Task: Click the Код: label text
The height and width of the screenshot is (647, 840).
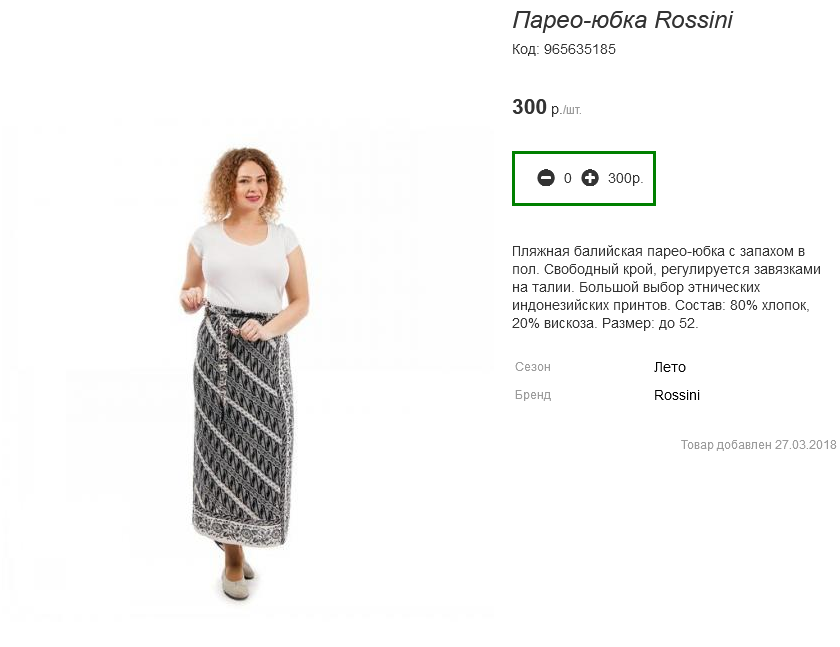Action: point(526,49)
